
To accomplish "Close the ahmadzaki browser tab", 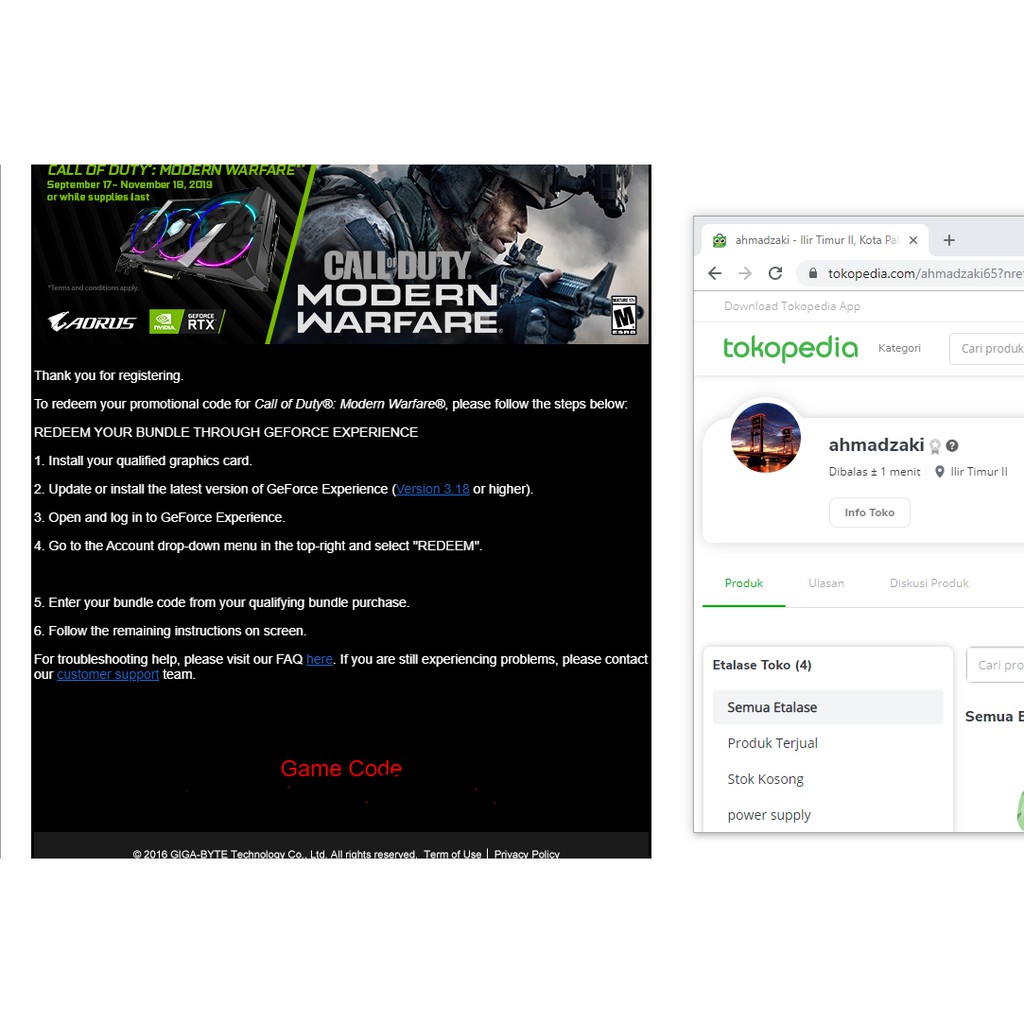I will (x=913, y=240).
